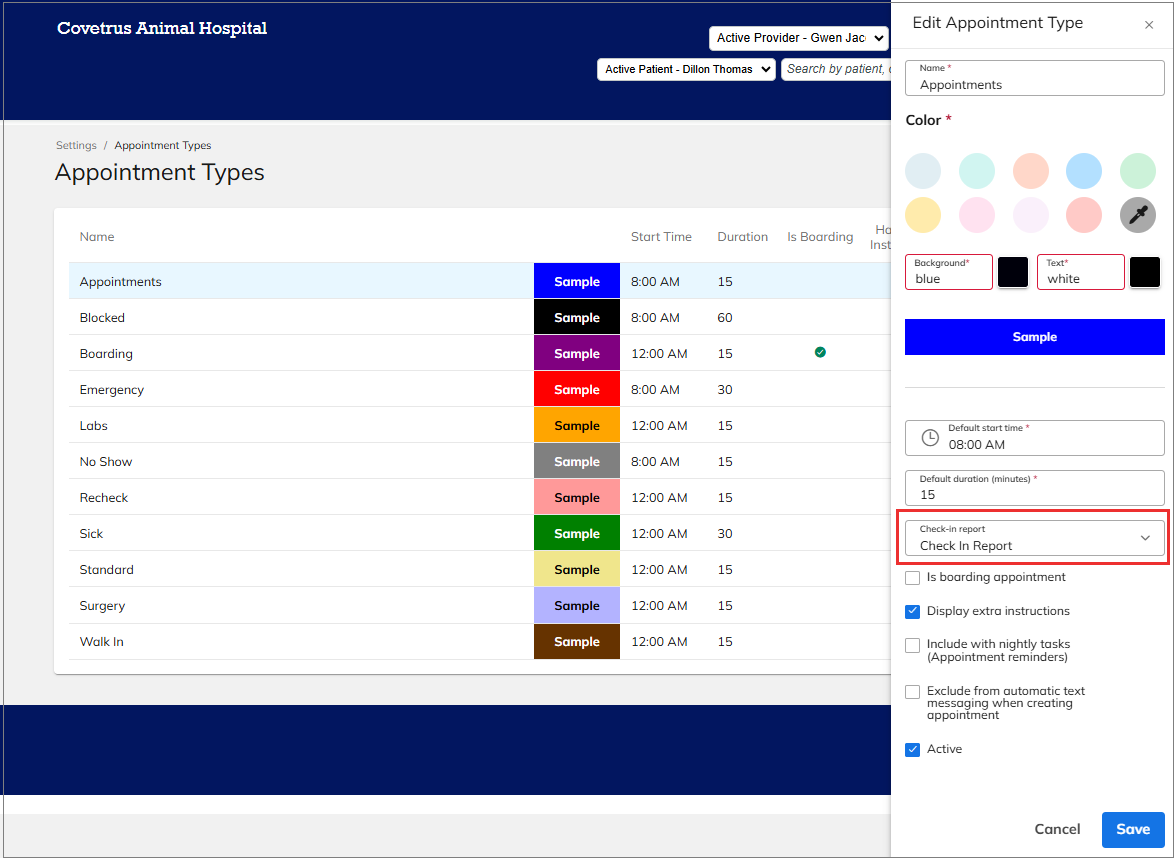The image size is (1174, 858).
Task: Select the light pink color swatch
Action: (976, 215)
